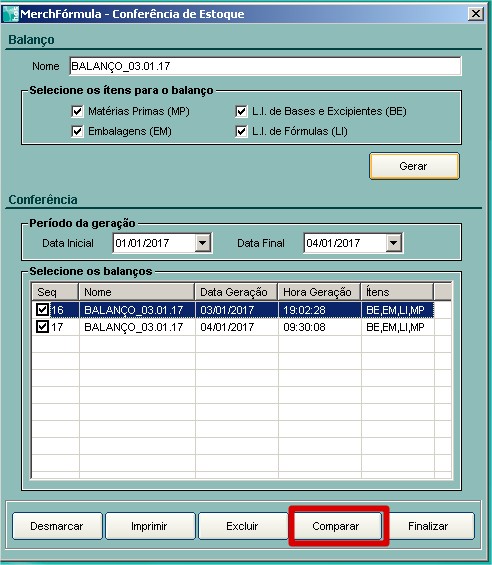Click the Imprimir button
Image resolution: width=492 pixels, height=565 pixels.
point(150,526)
